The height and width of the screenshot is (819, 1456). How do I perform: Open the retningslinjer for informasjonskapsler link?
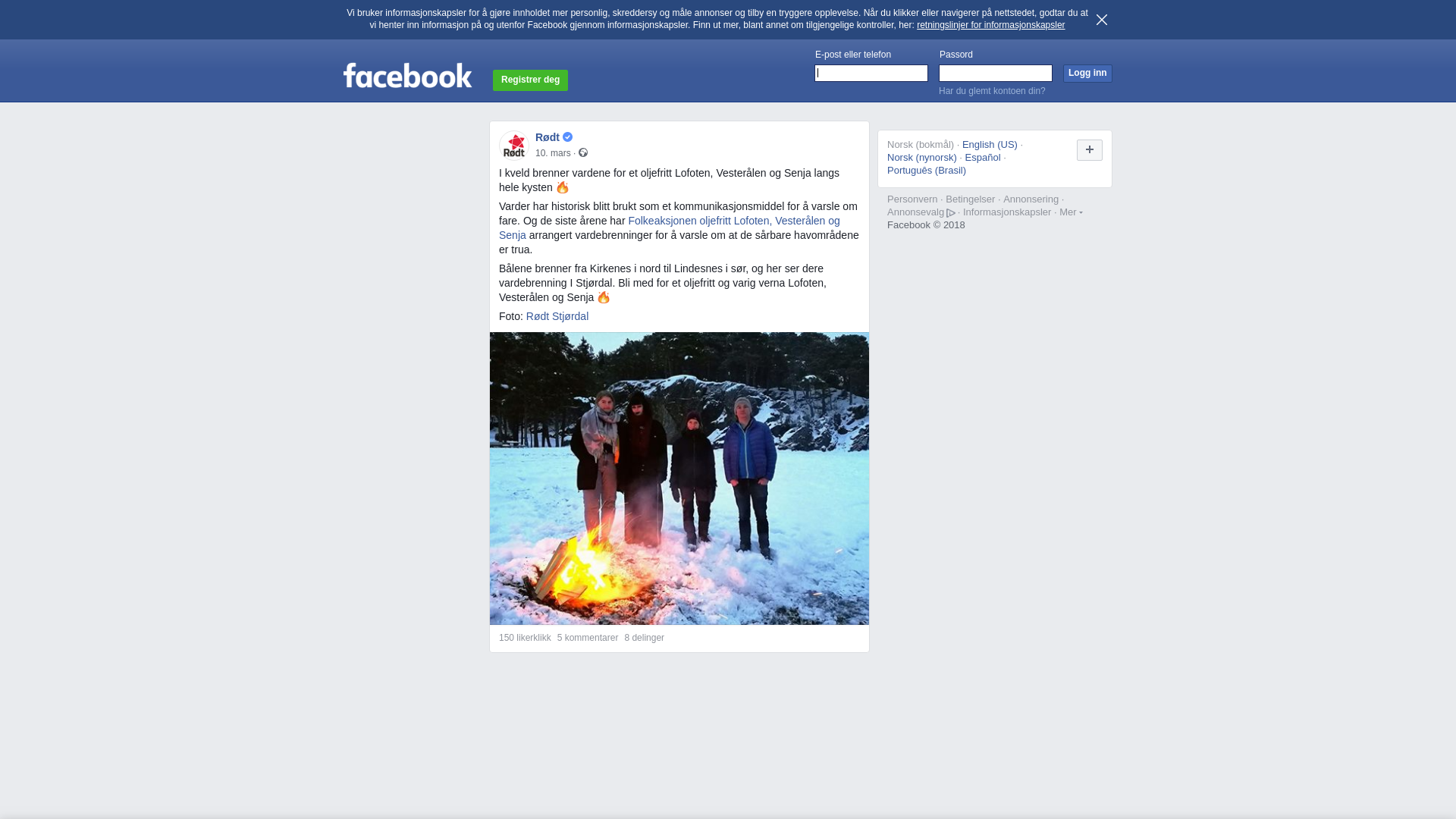[x=990, y=25]
